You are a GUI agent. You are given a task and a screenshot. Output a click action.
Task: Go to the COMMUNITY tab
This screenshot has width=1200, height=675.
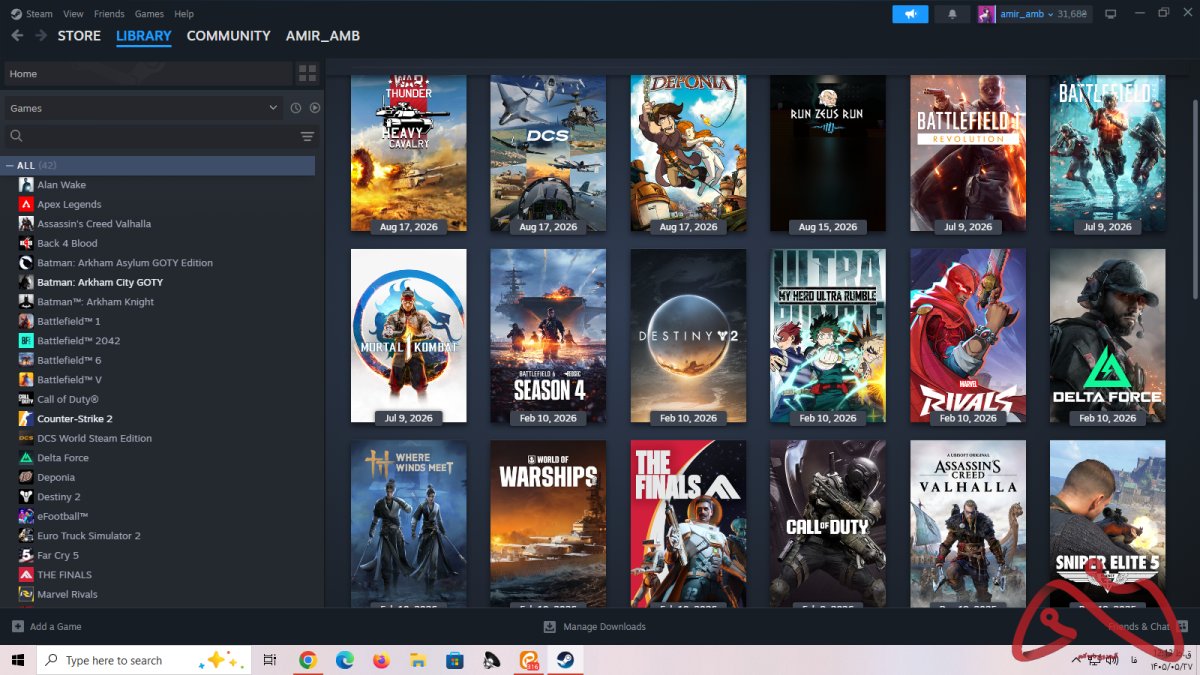[229, 35]
